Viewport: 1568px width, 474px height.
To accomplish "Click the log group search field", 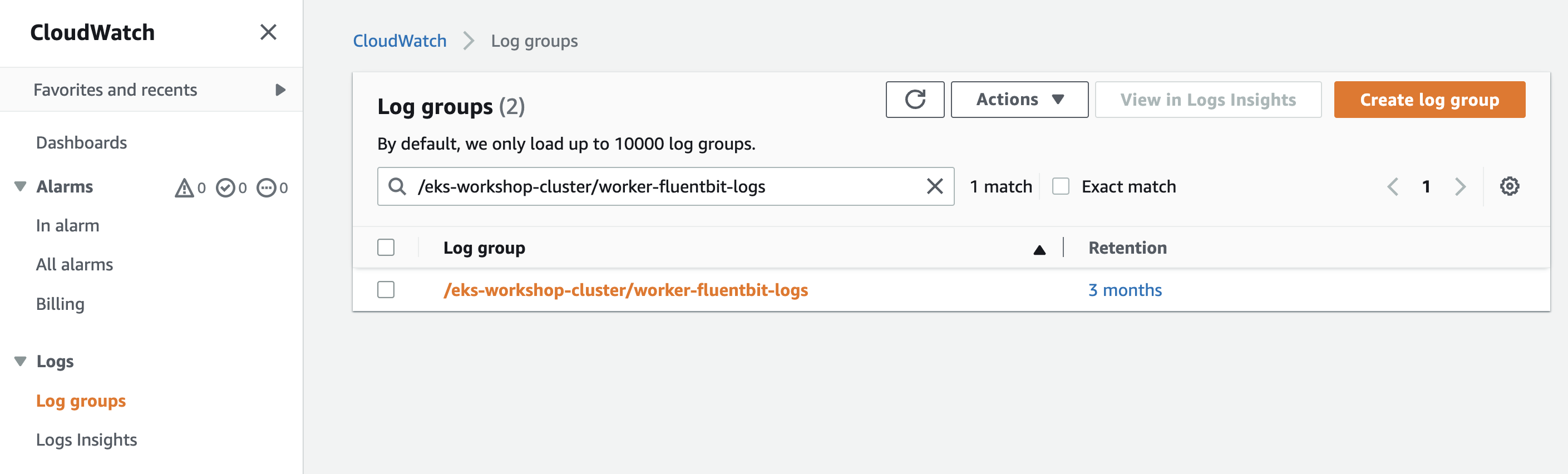I will [665, 186].
